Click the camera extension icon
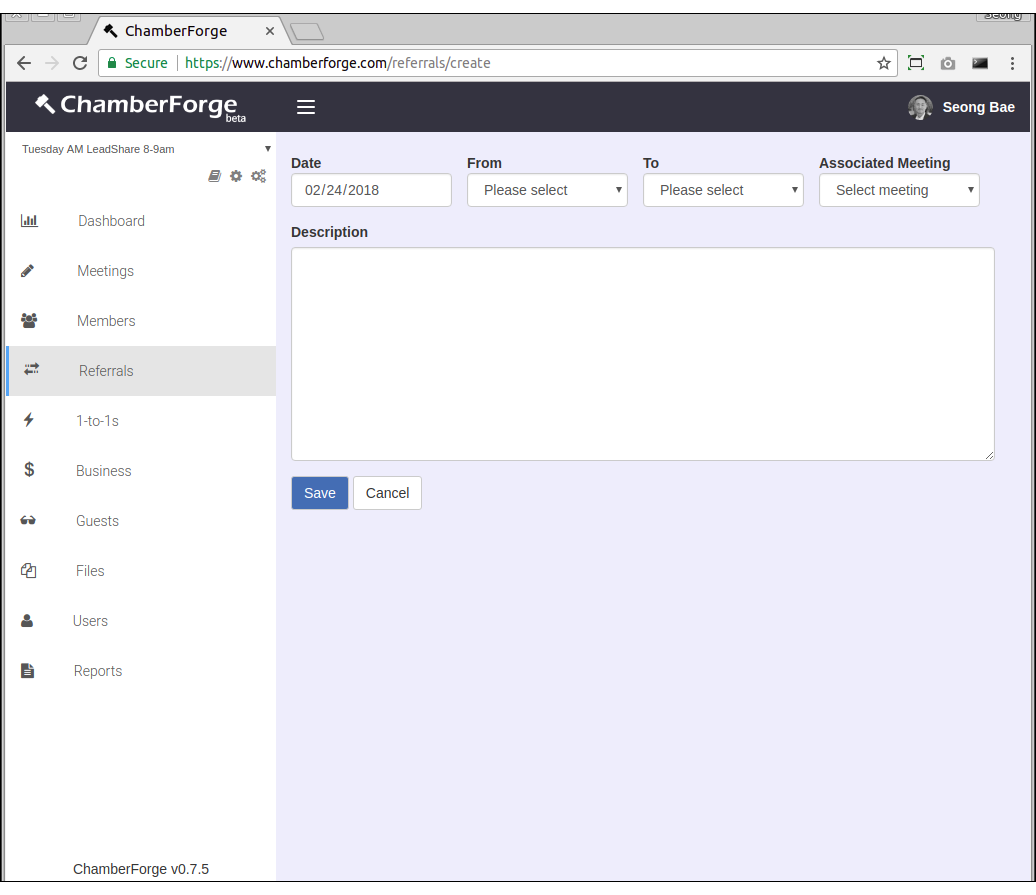The height and width of the screenshot is (895, 1036). (x=947, y=63)
